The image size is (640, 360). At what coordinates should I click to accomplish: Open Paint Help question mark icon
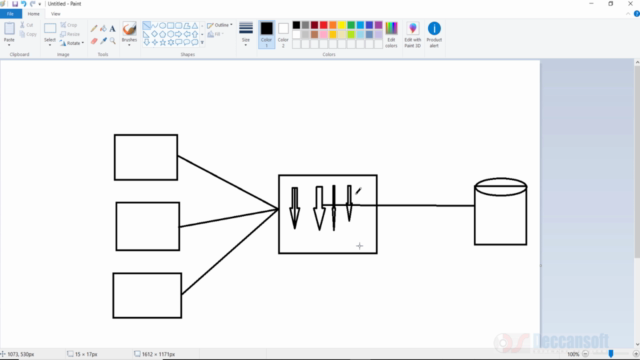coord(636,13)
